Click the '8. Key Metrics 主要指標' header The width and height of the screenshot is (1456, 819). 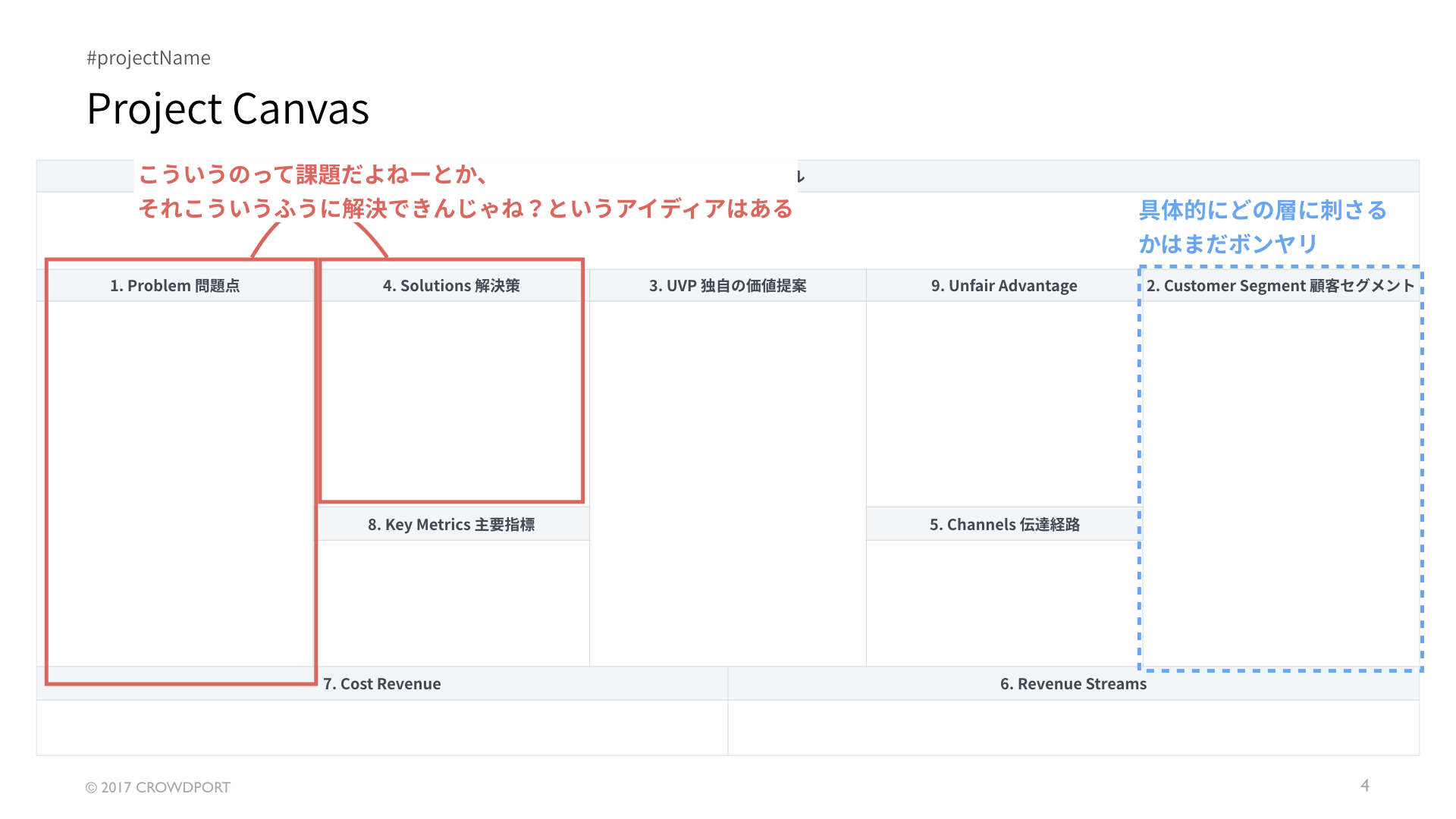(451, 525)
